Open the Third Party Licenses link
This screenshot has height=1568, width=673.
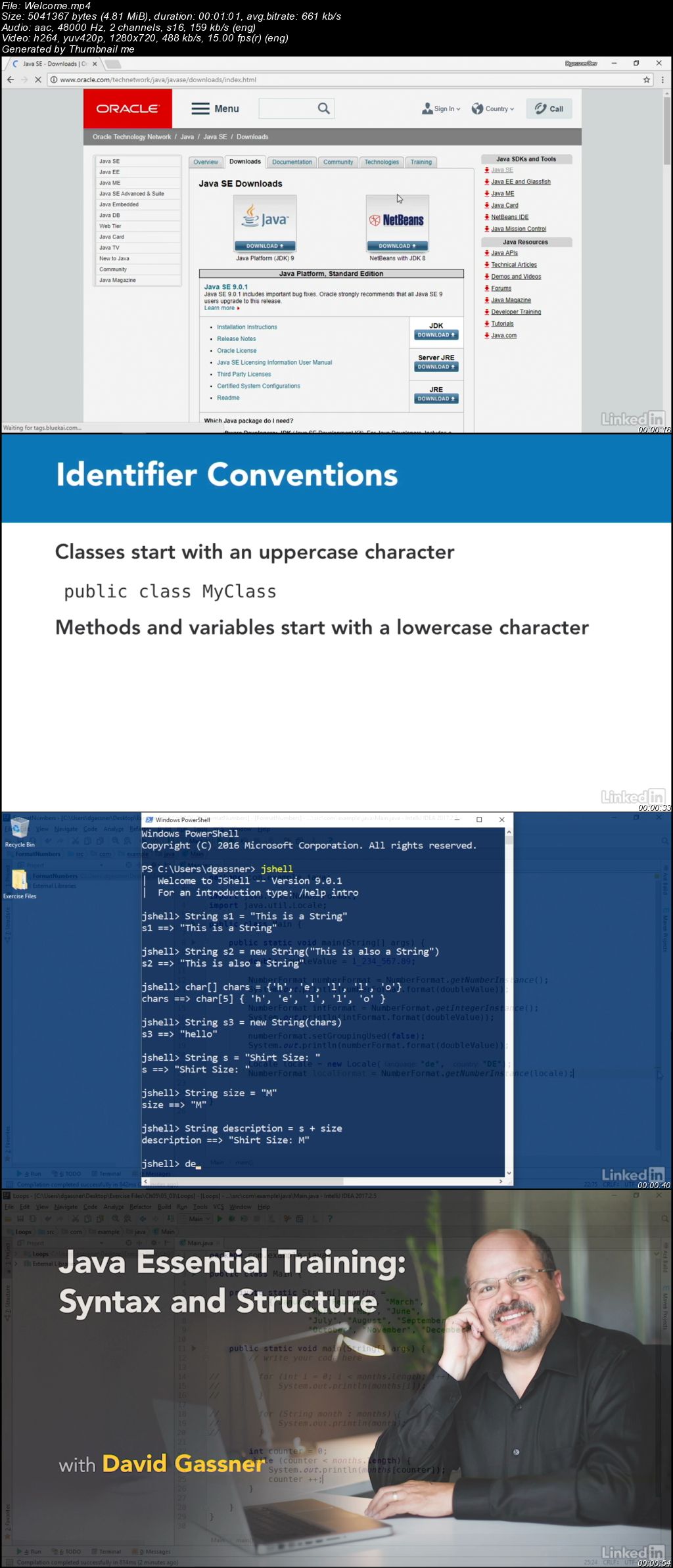tap(244, 375)
